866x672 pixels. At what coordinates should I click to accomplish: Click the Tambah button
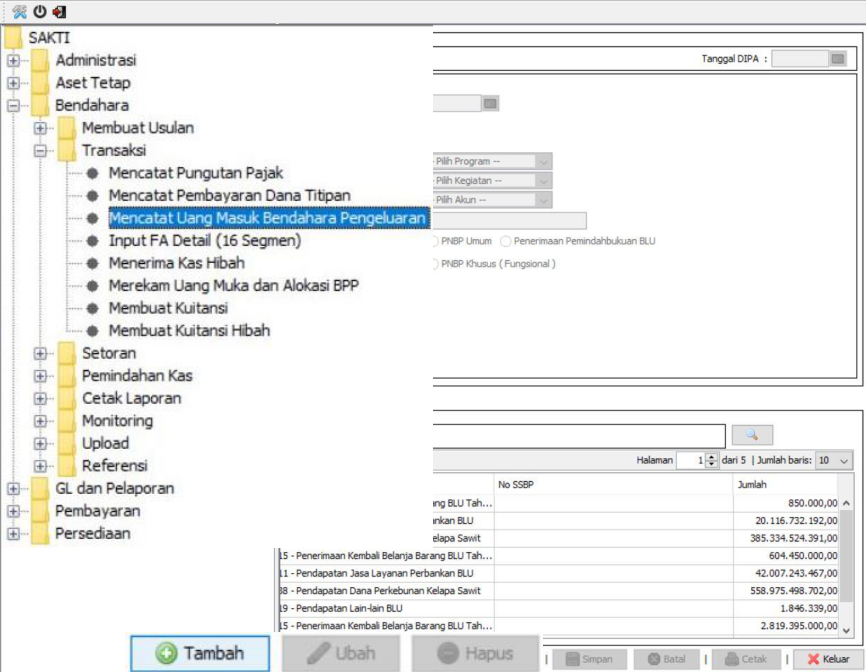pos(200,653)
